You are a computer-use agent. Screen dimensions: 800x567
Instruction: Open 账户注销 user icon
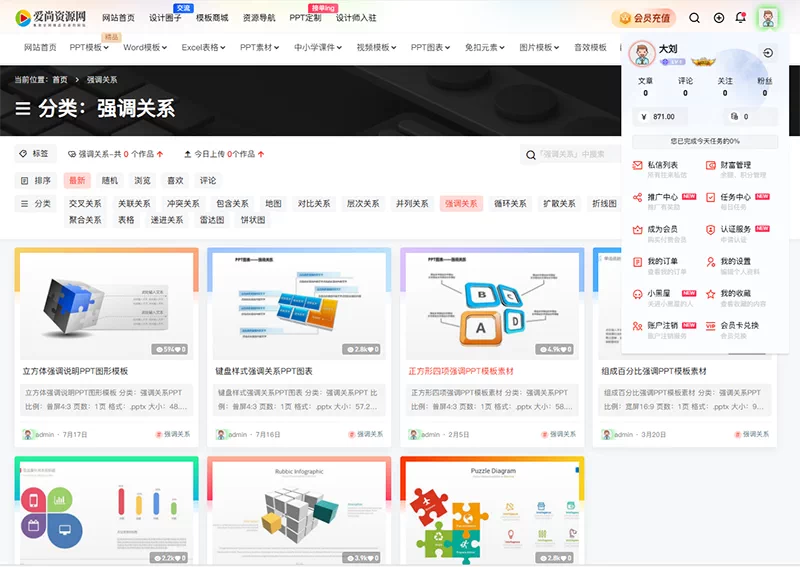(637, 326)
